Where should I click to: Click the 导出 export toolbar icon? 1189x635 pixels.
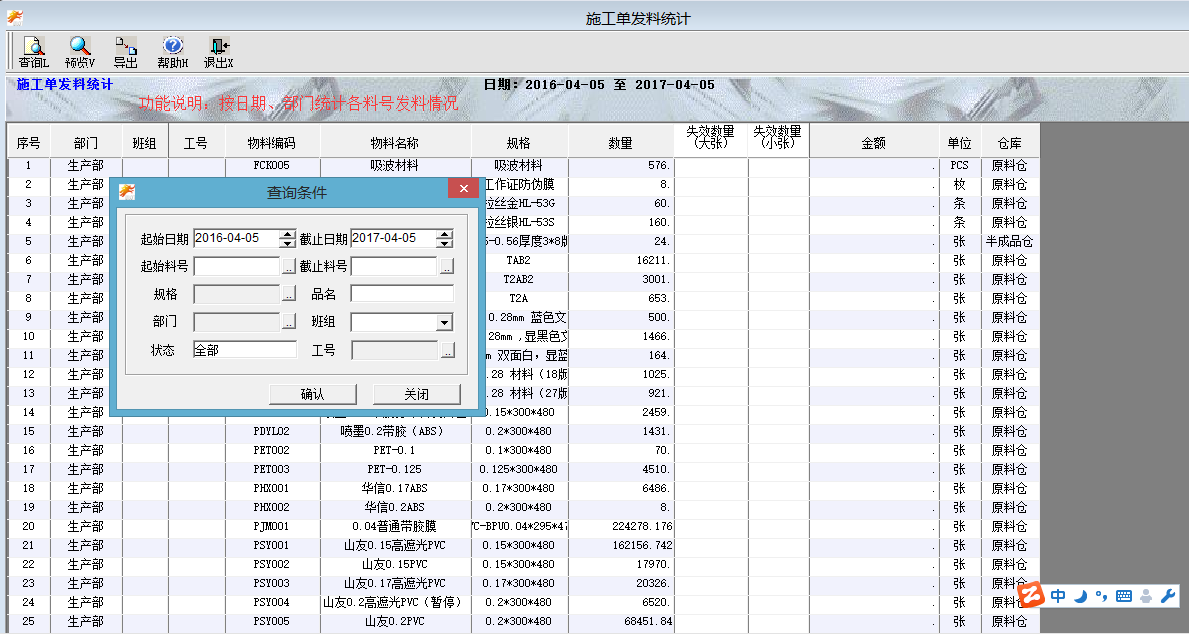[126, 52]
